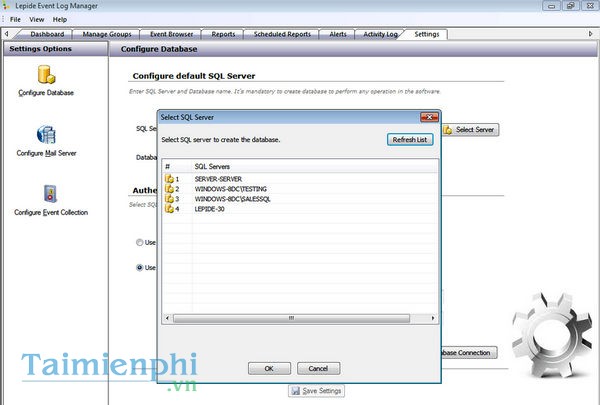The width and height of the screenshot is (600, 405).
Task: Click the server icon in row 4
Action: tap(169, 209)
